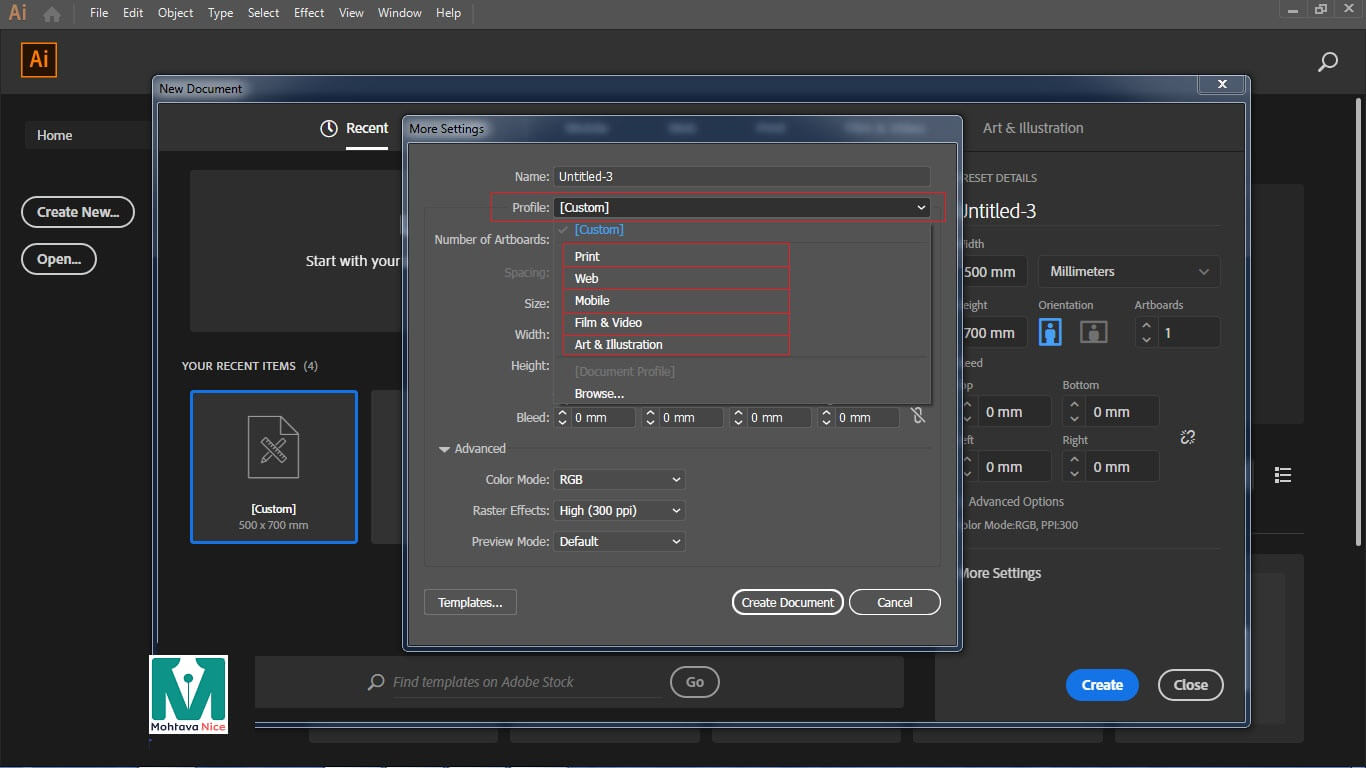Click the Home icon in menu bar
The image size is (1366, 768).
51,14
